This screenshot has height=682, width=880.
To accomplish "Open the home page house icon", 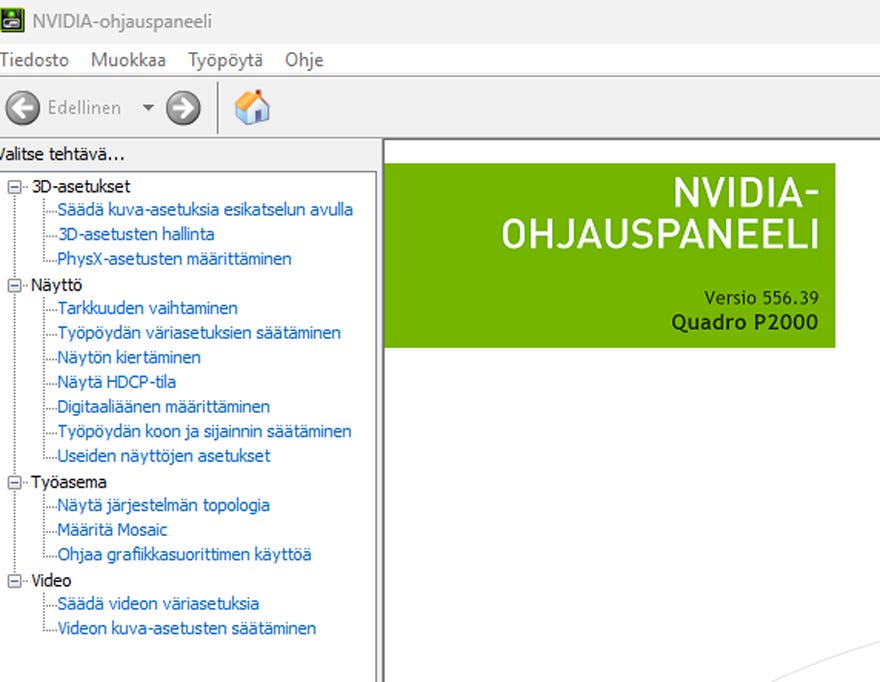I will coord(252,107).
